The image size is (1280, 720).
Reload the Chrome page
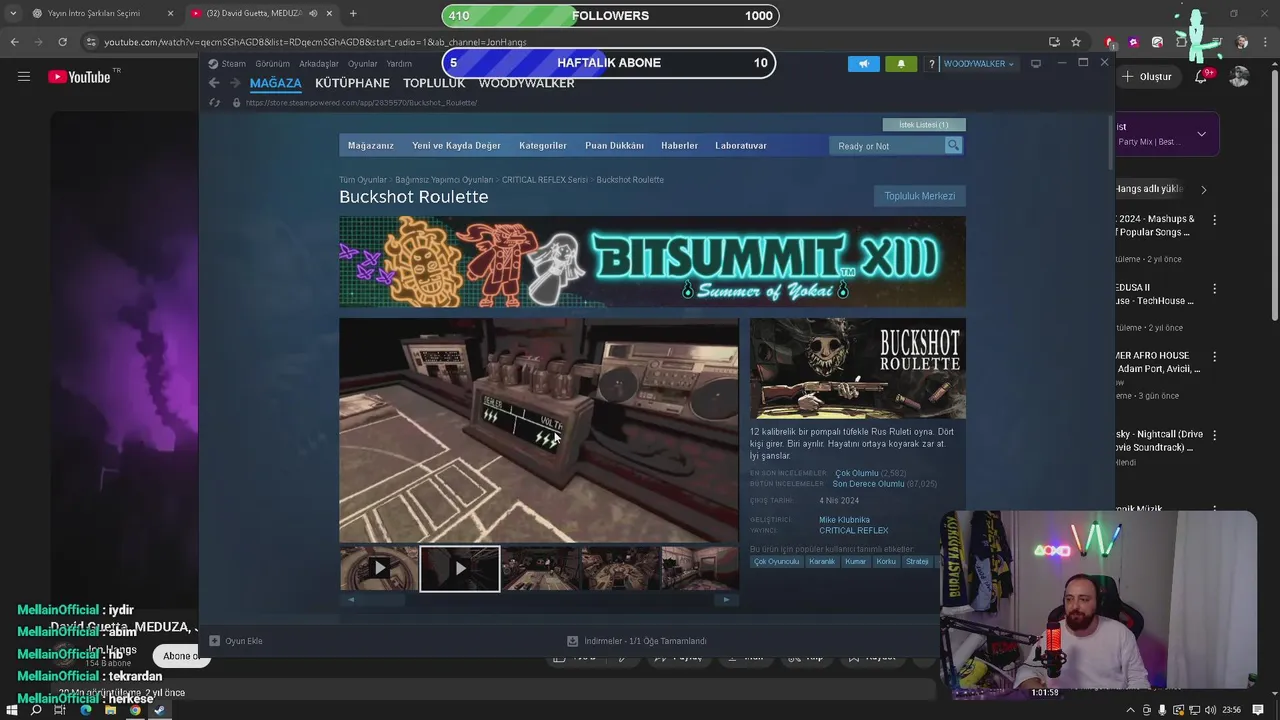62,42
